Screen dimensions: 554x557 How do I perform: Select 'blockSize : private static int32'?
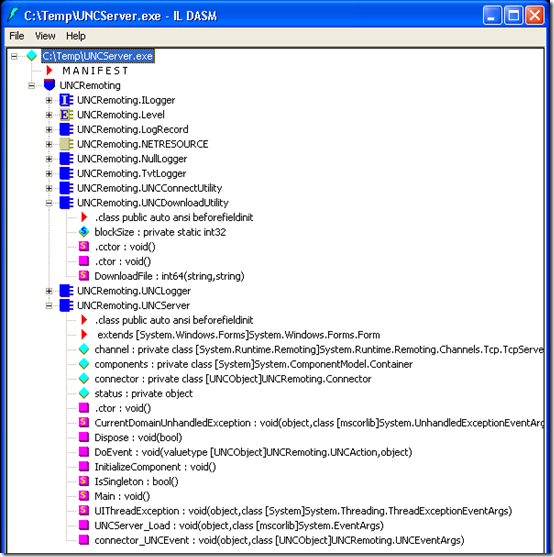[x=160, y=232]
